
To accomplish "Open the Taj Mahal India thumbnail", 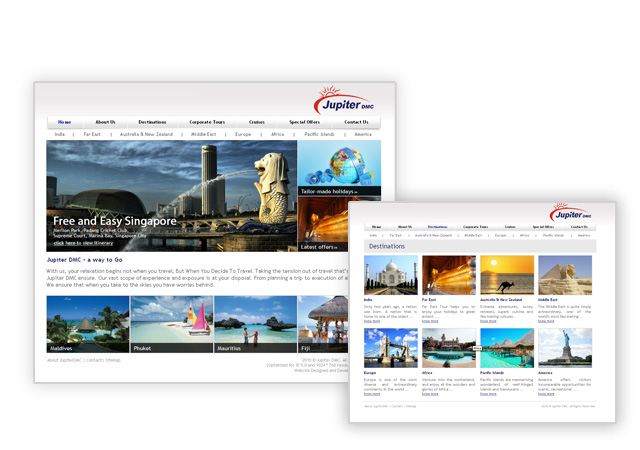I will click(391, 275).
